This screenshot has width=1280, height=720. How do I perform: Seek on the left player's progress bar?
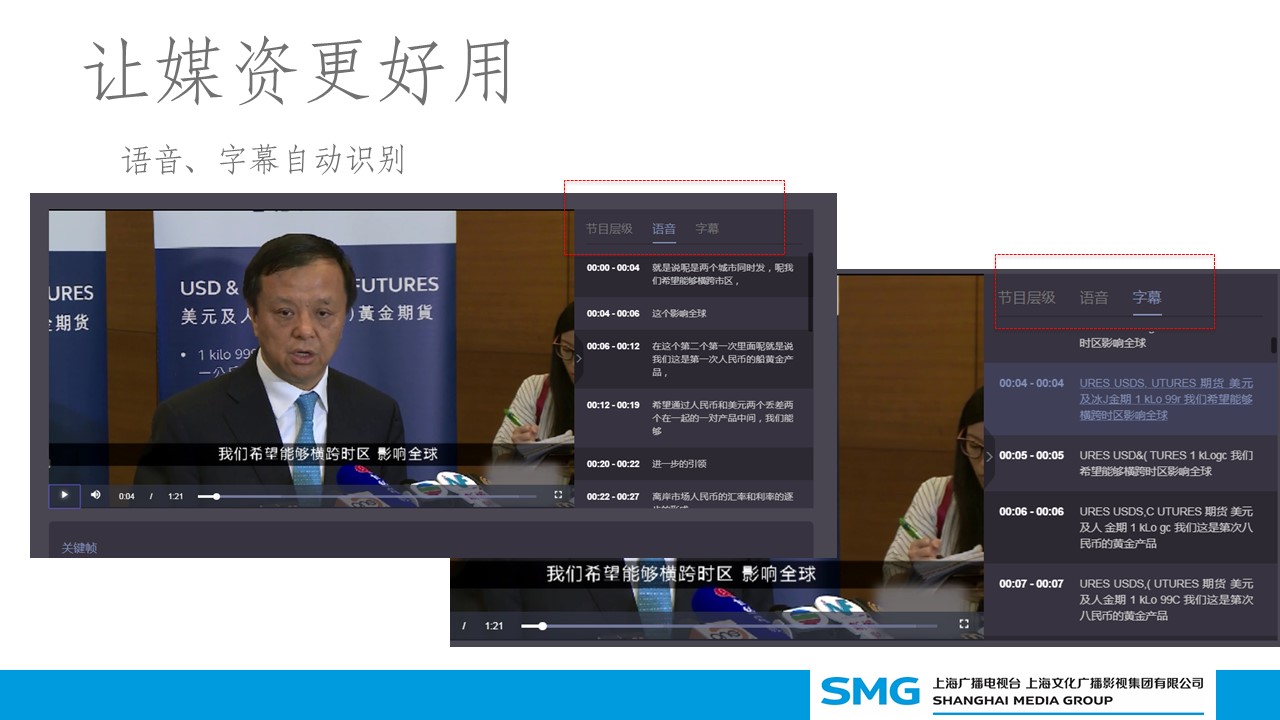pos(367,496)
